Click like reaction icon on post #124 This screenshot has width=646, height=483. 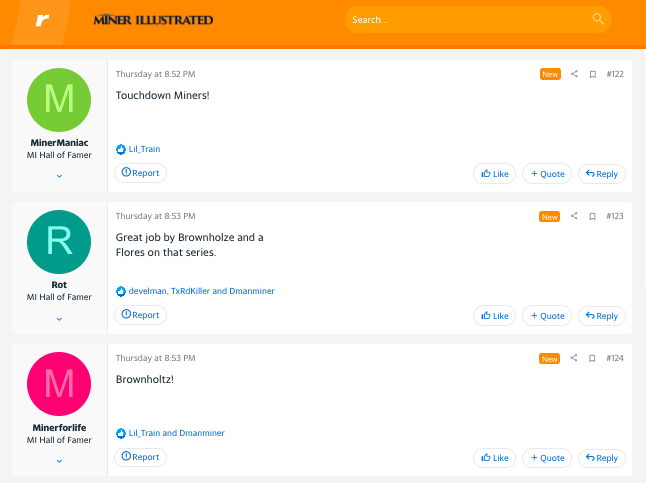121,434
